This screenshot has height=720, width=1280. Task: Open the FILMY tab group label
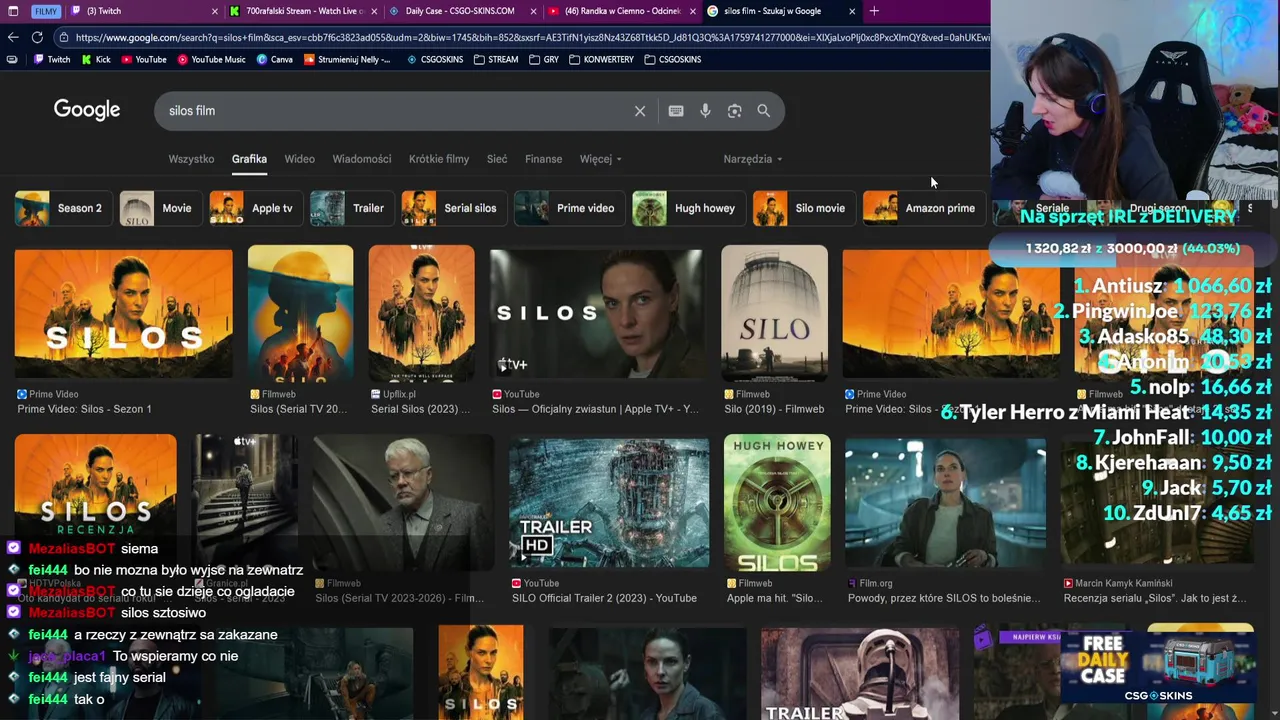pyautogui.click(x=45, y=11)
